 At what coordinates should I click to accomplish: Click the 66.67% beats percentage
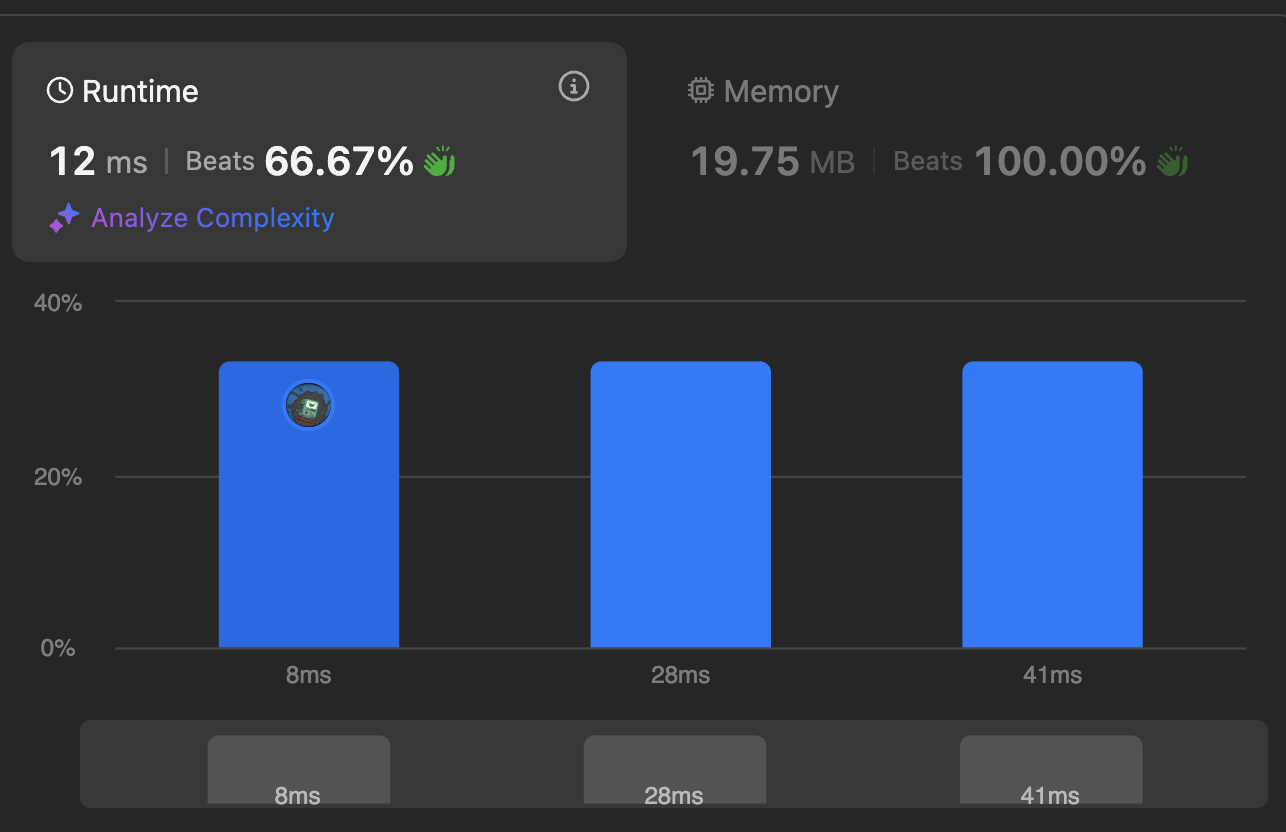[339, 161]
